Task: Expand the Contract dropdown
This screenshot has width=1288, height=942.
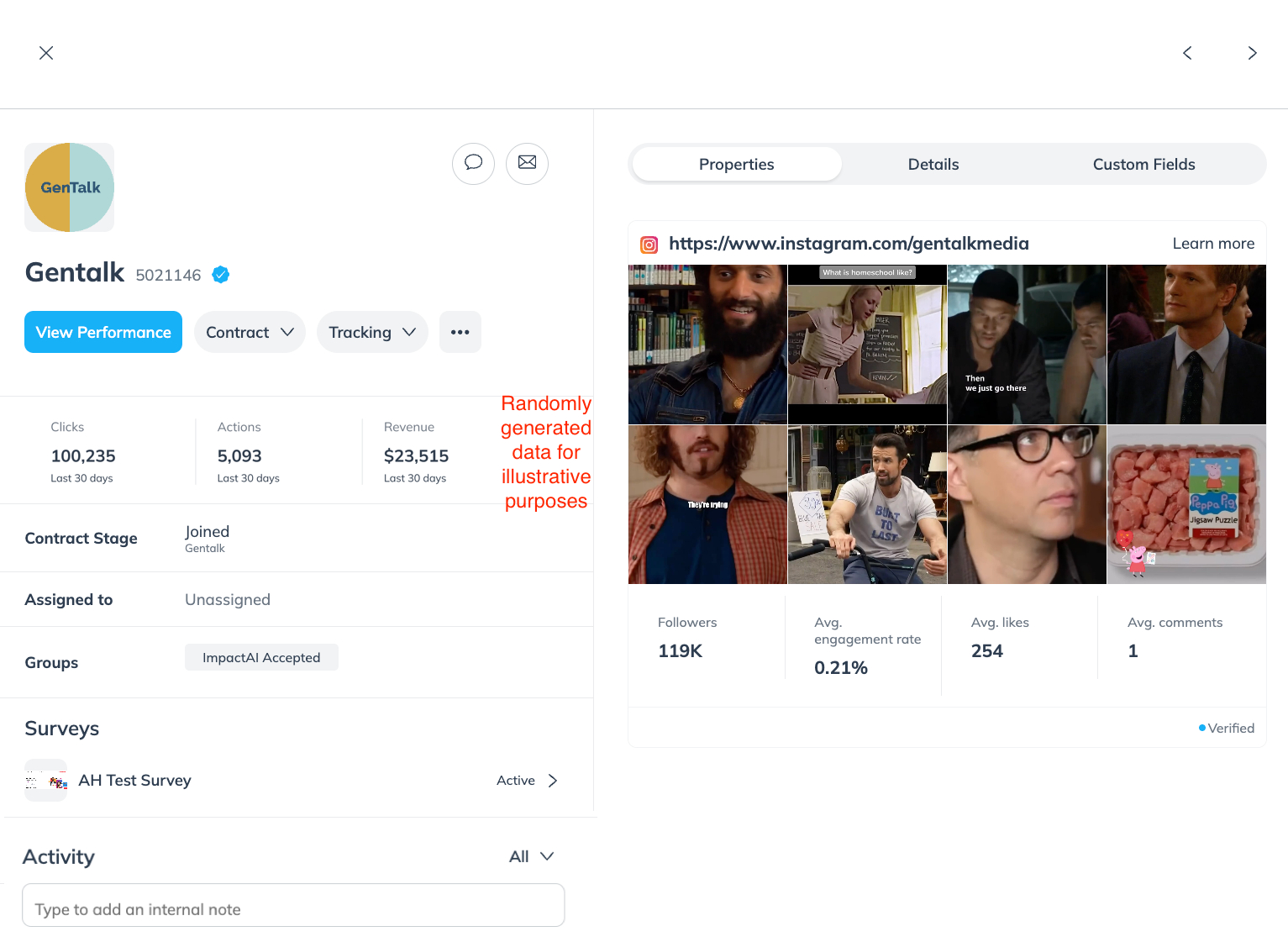Action: 250,332
